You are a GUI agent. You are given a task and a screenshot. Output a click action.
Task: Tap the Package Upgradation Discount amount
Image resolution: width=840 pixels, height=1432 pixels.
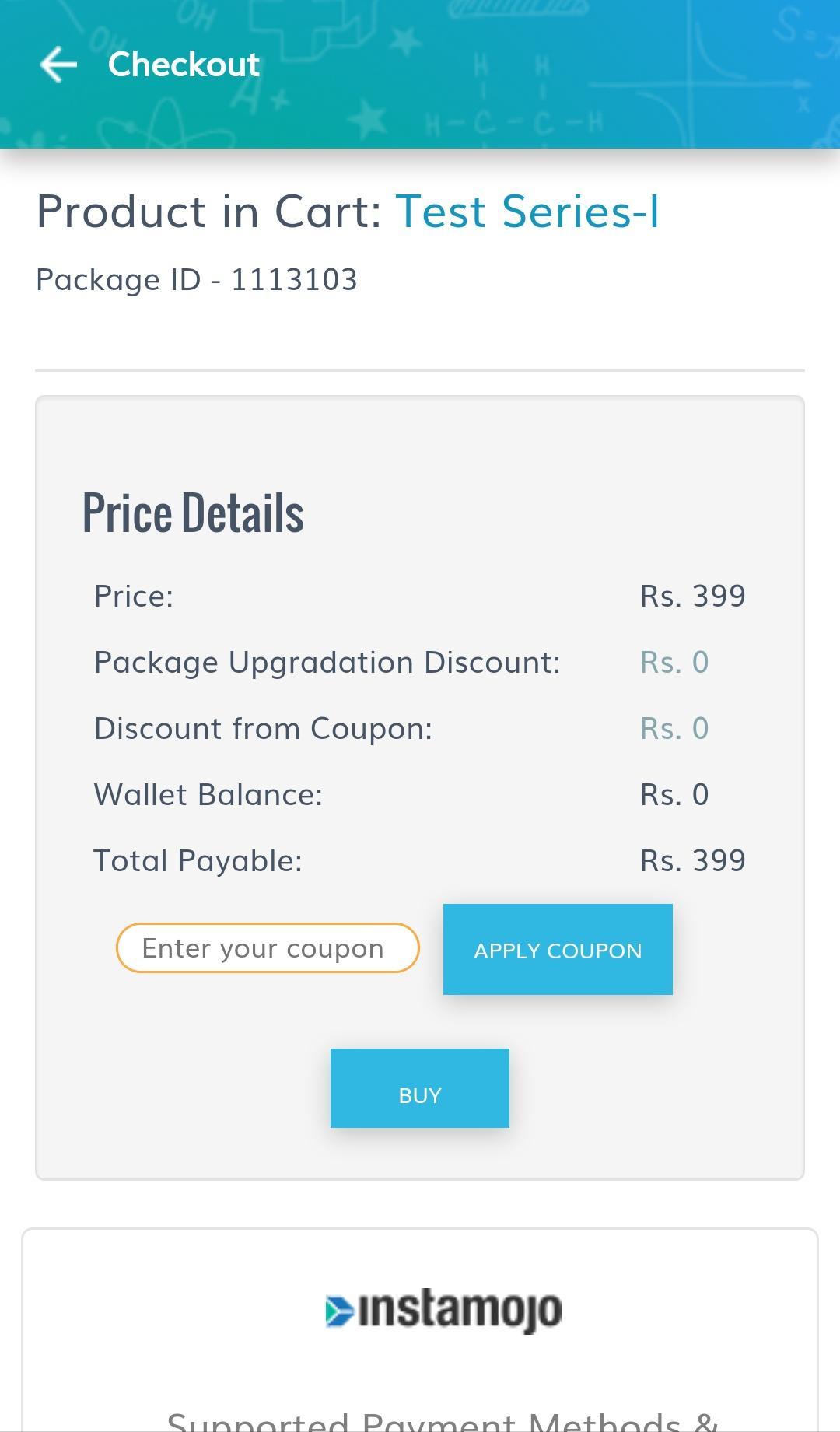point(674,662)
